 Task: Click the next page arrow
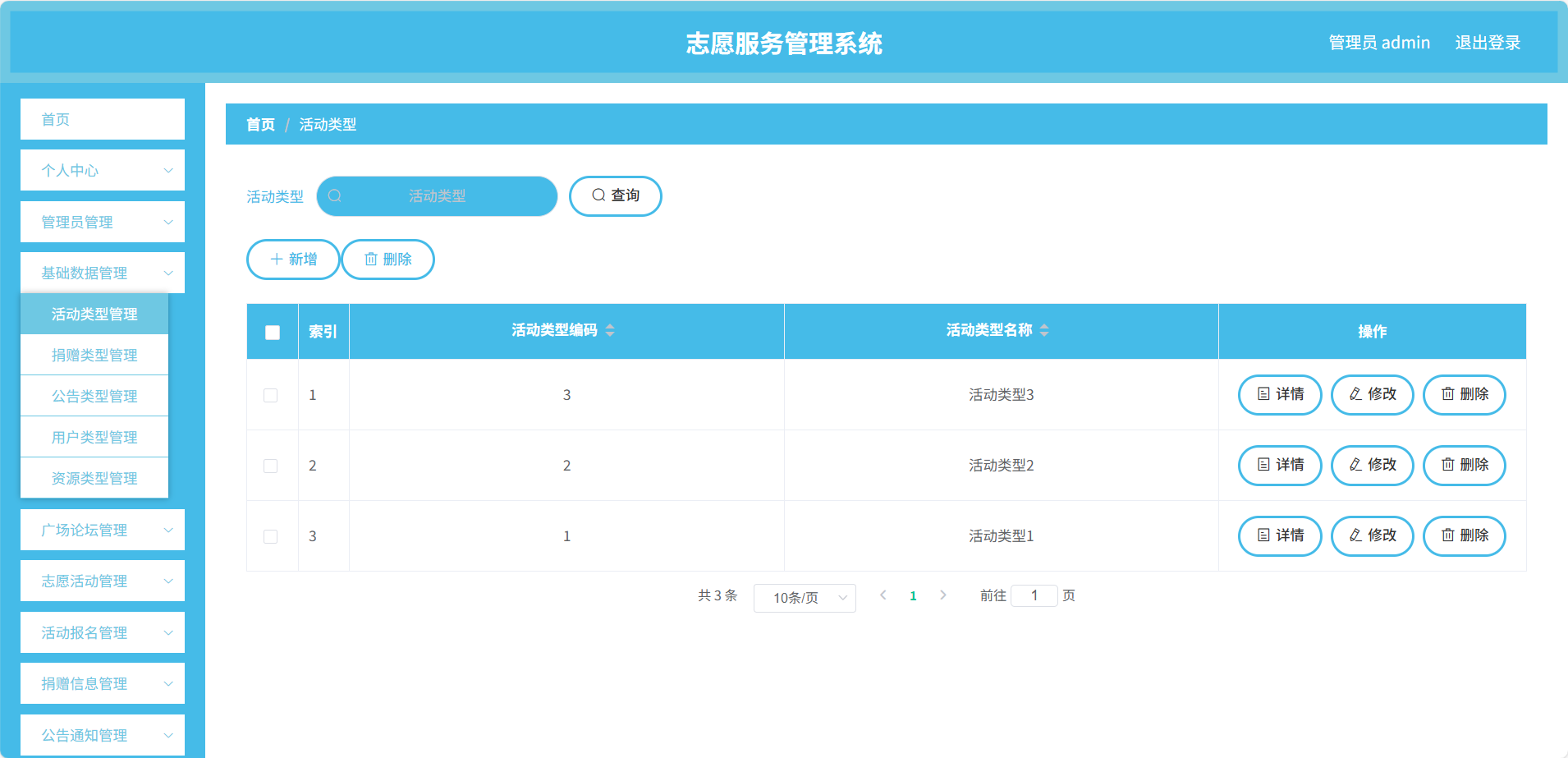943,595
